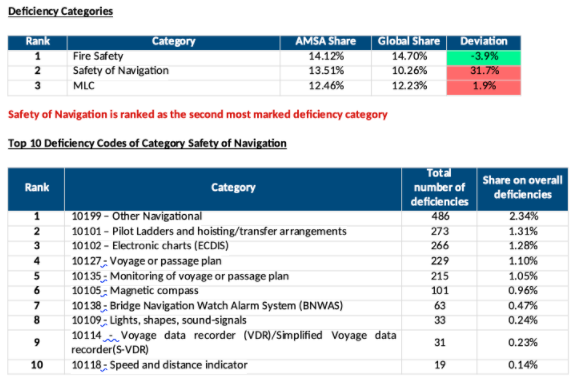Click the Top 10 Deficiency Codes heading
This screenshot has height=387, width=576.
[147, 143]
